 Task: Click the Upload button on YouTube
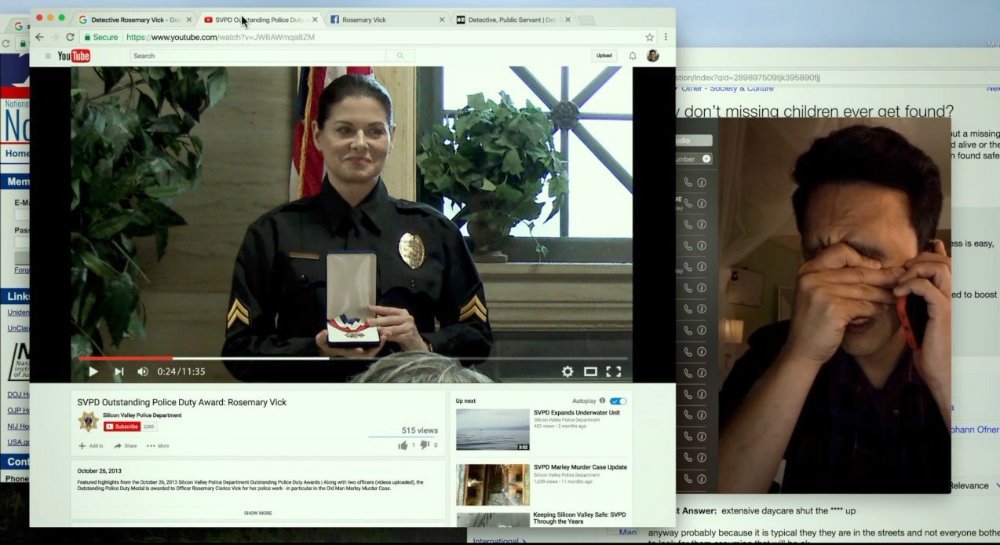604,55
